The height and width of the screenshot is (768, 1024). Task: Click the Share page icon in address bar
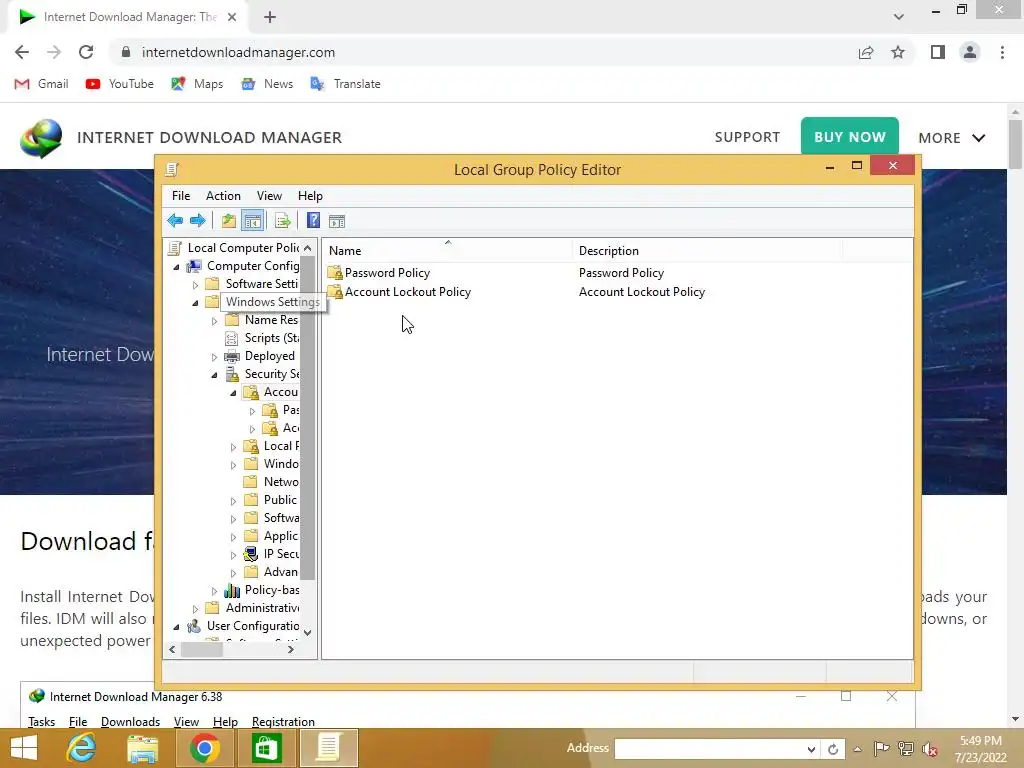point(866,52)
